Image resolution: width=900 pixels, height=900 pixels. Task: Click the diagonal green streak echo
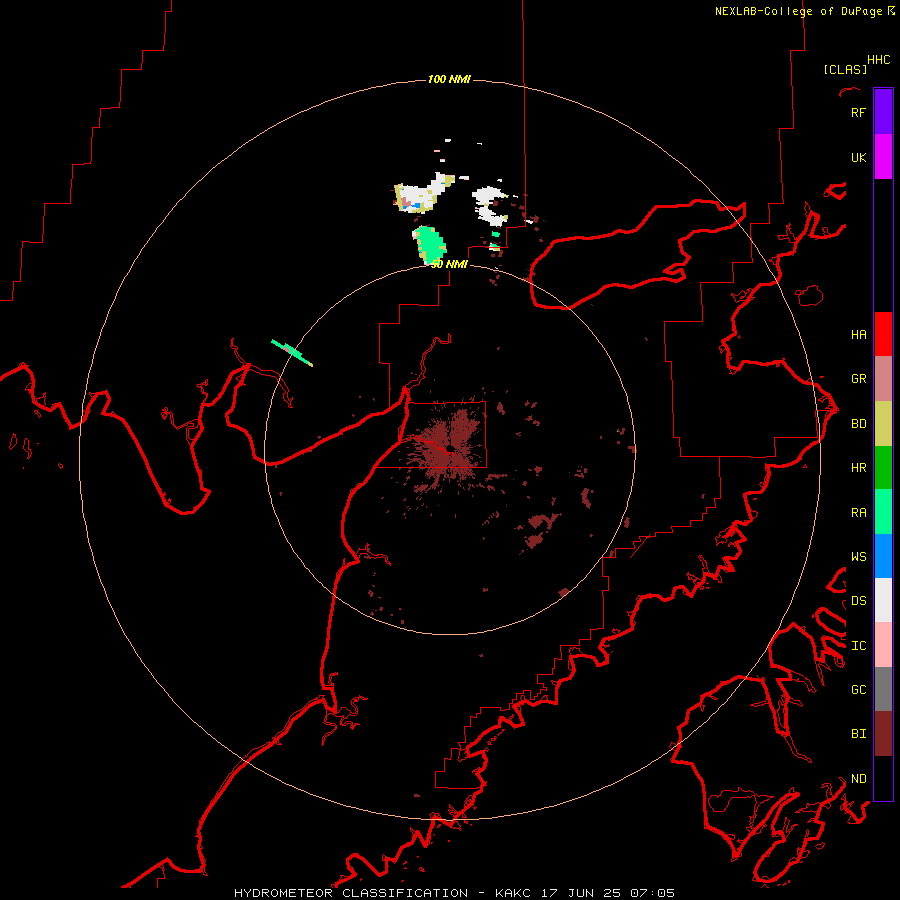[x=292, y=352]
